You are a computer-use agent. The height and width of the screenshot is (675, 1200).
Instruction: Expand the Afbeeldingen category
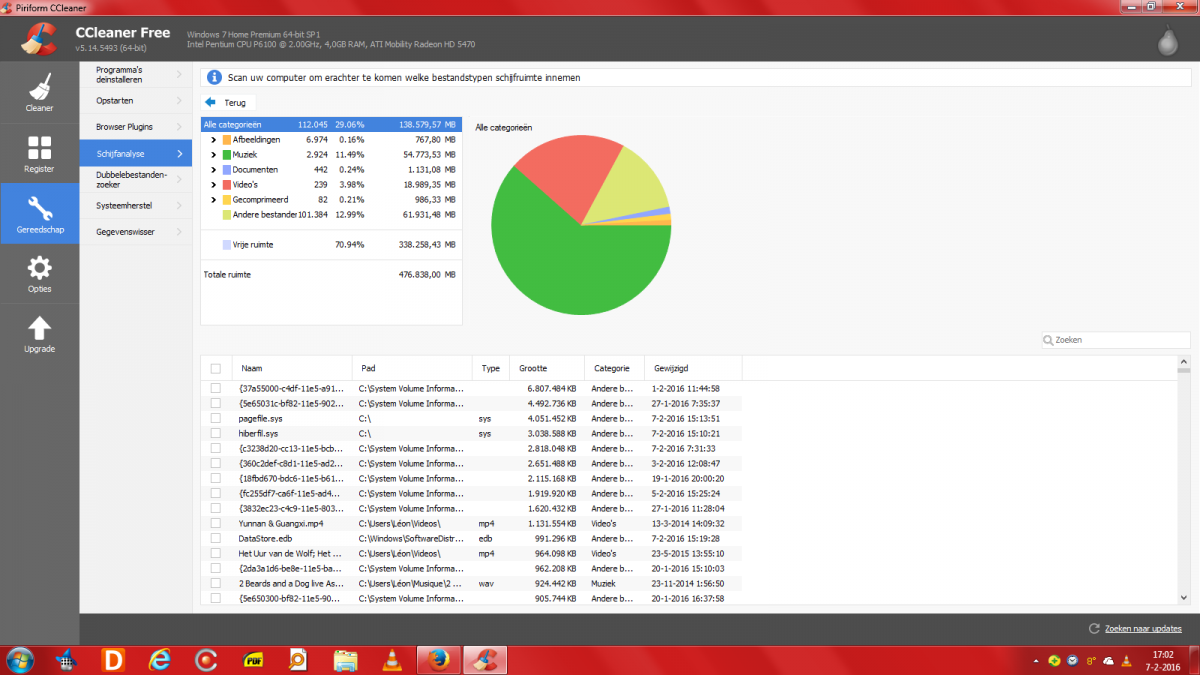(214, 140)
